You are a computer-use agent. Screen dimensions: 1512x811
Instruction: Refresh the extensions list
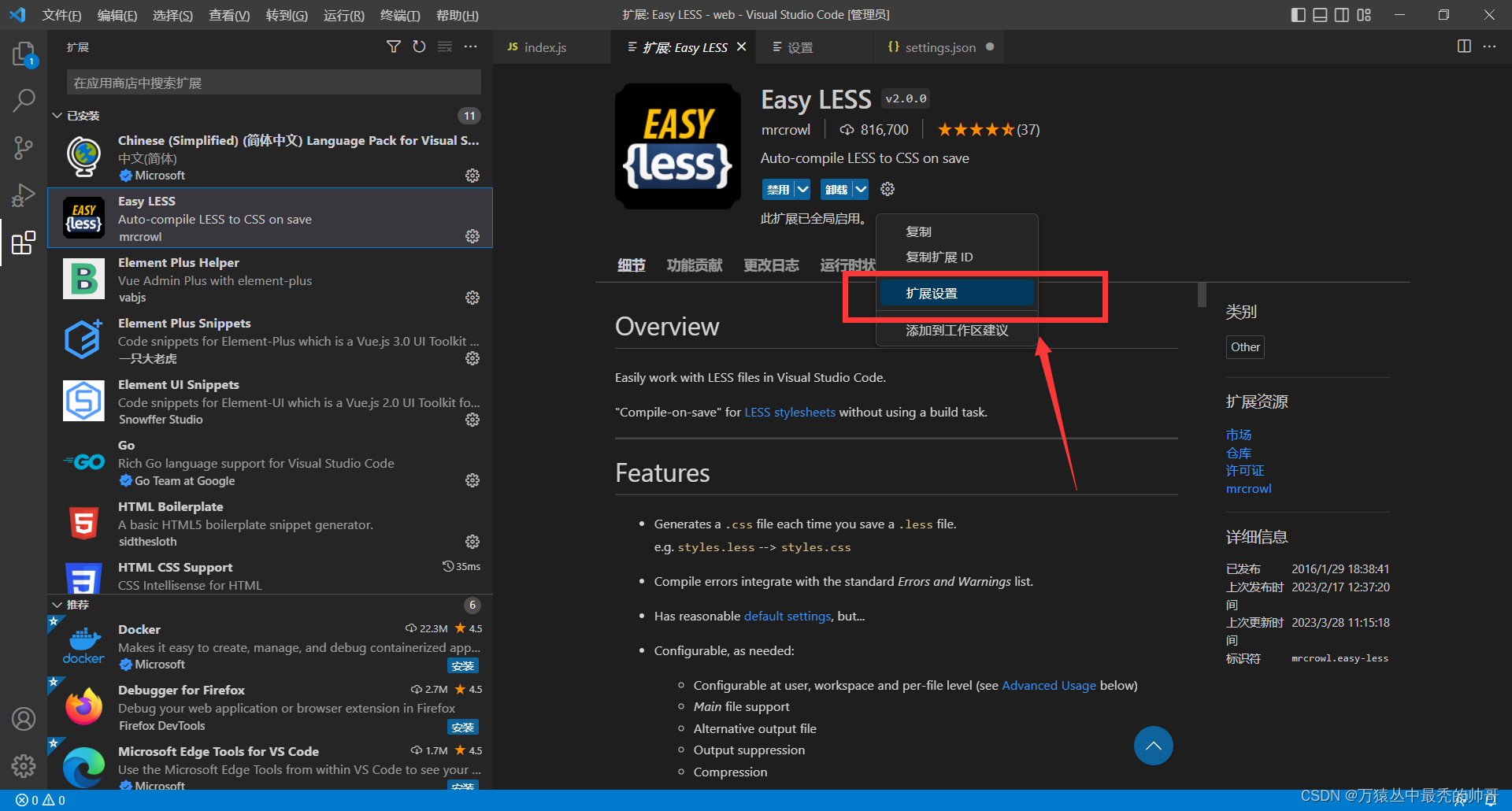(419, 46)
